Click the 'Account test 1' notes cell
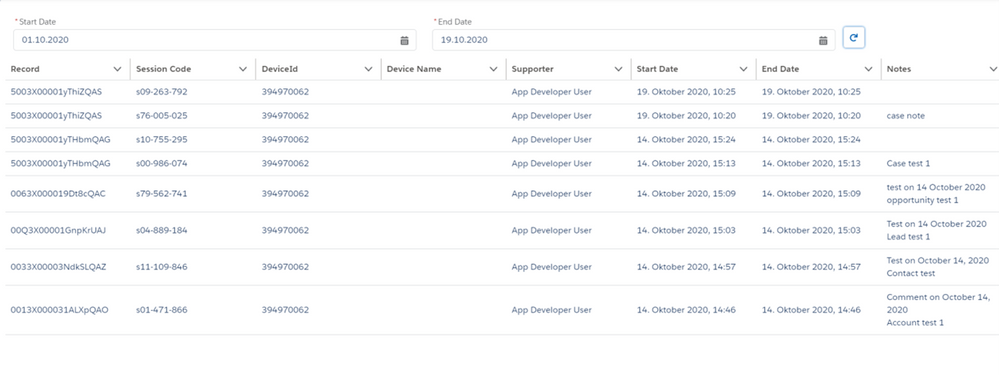Image resolution: width=999 pixels, height=375 pixels. pos(915,323)
